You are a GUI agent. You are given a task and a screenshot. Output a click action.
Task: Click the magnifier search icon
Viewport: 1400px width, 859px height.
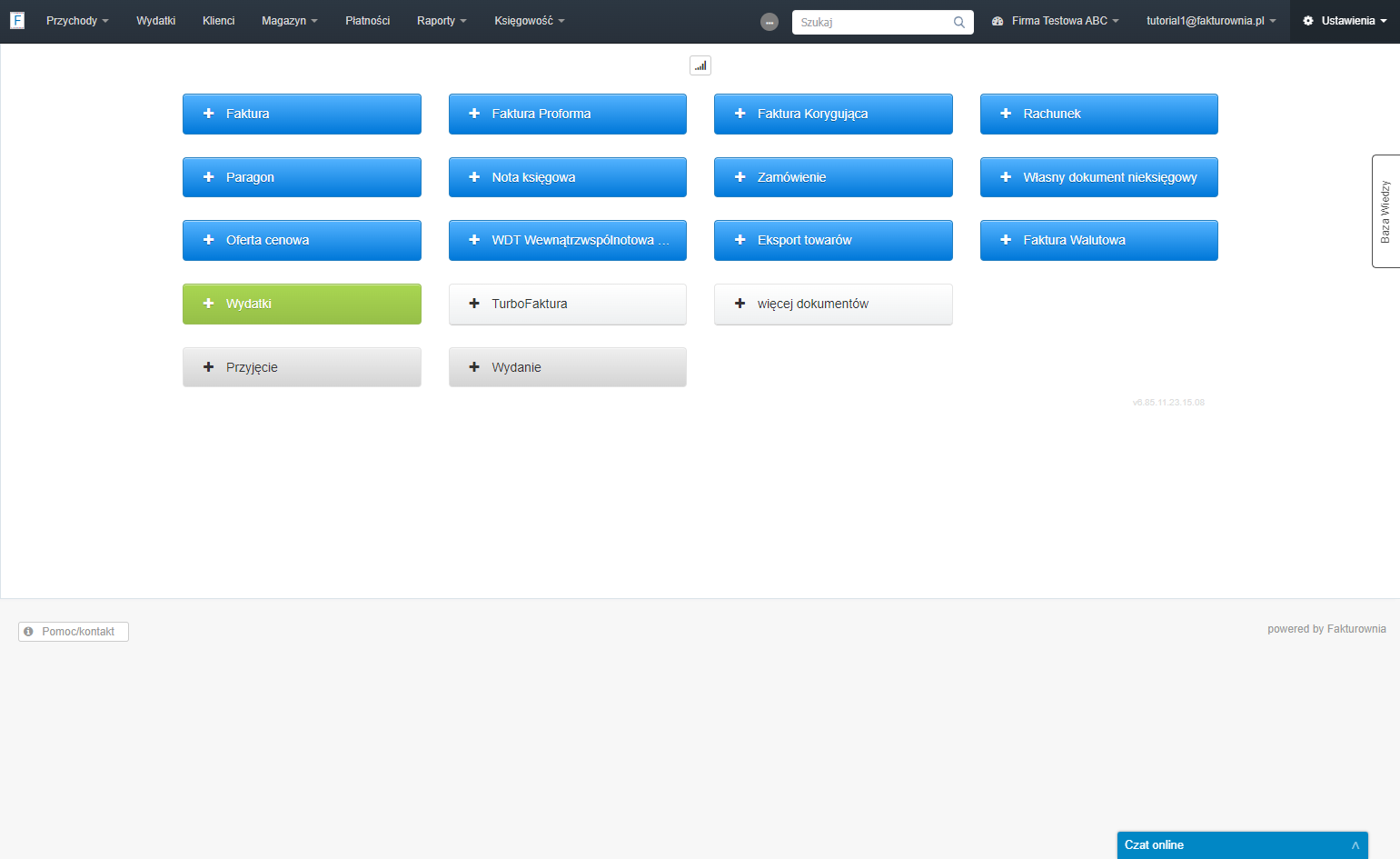959,22
